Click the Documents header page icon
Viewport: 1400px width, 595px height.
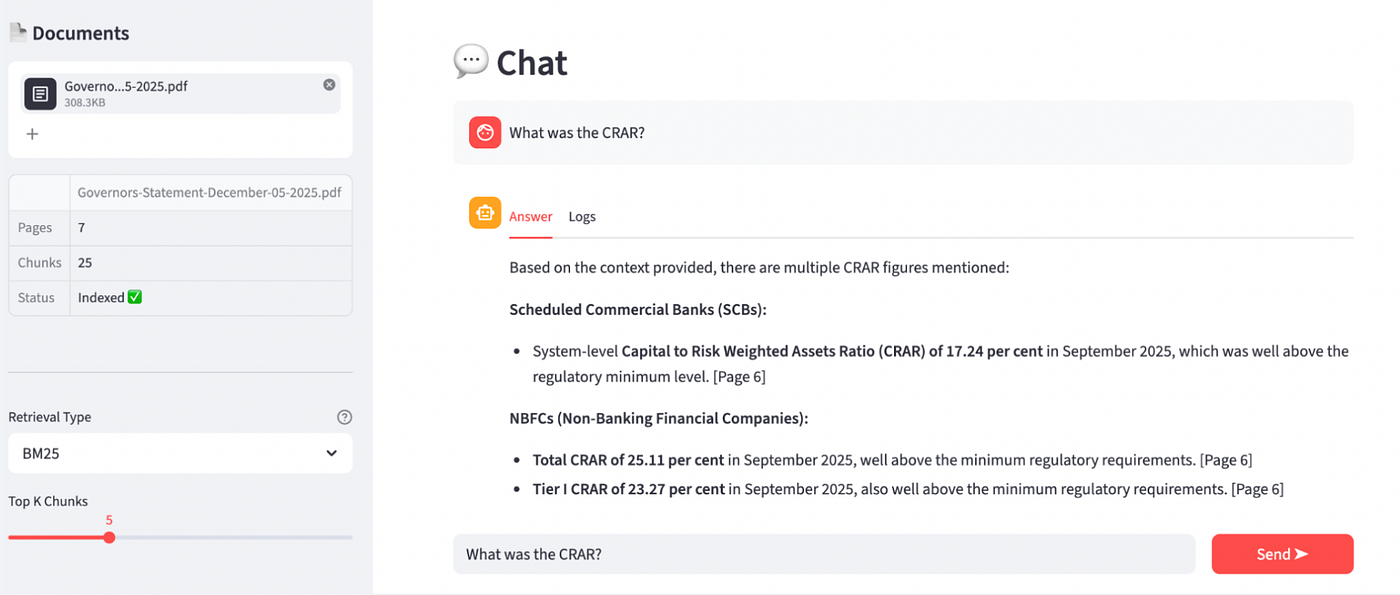tap(18, 33)
